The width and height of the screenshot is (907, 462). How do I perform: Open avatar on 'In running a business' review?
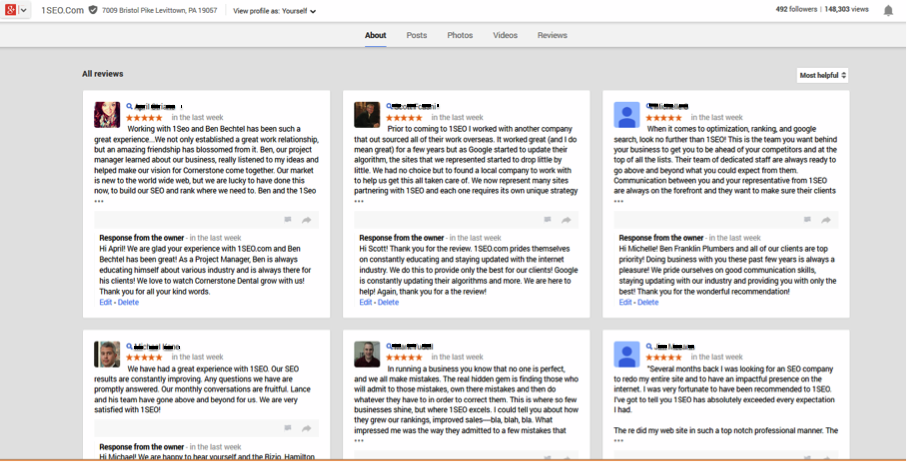(367, 354)
